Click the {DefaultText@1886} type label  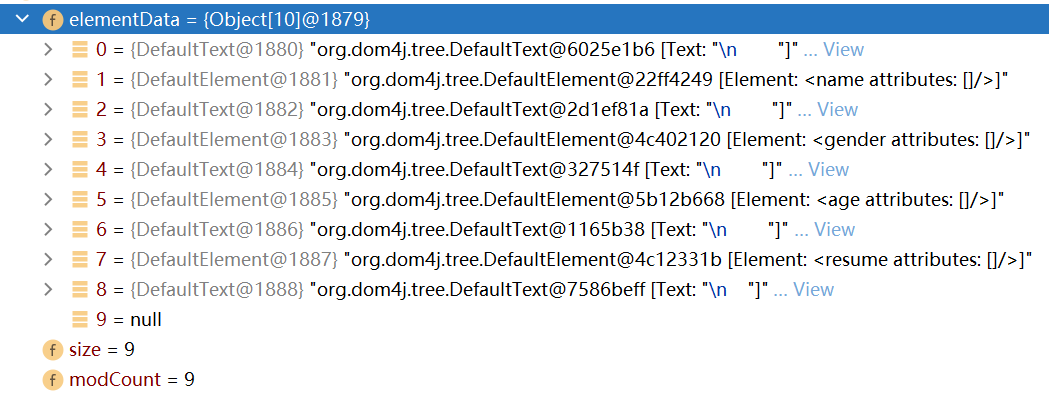point(217,230)
